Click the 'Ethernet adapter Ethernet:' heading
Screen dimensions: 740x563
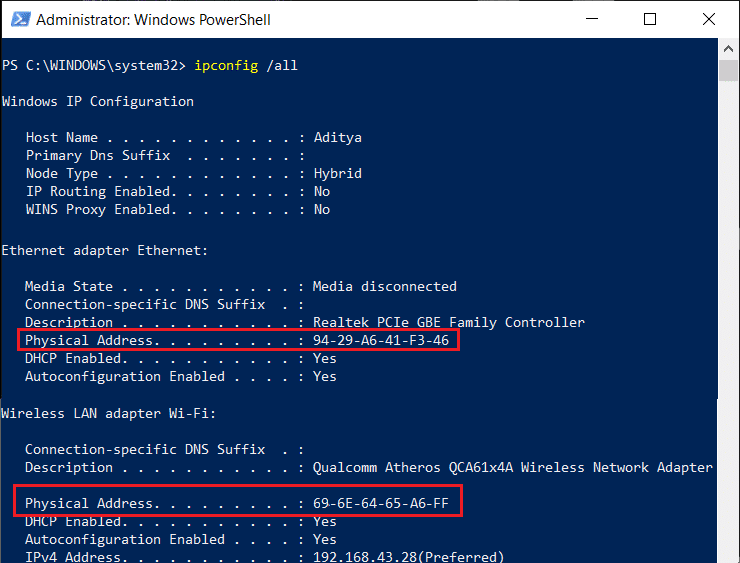(104, 250)
